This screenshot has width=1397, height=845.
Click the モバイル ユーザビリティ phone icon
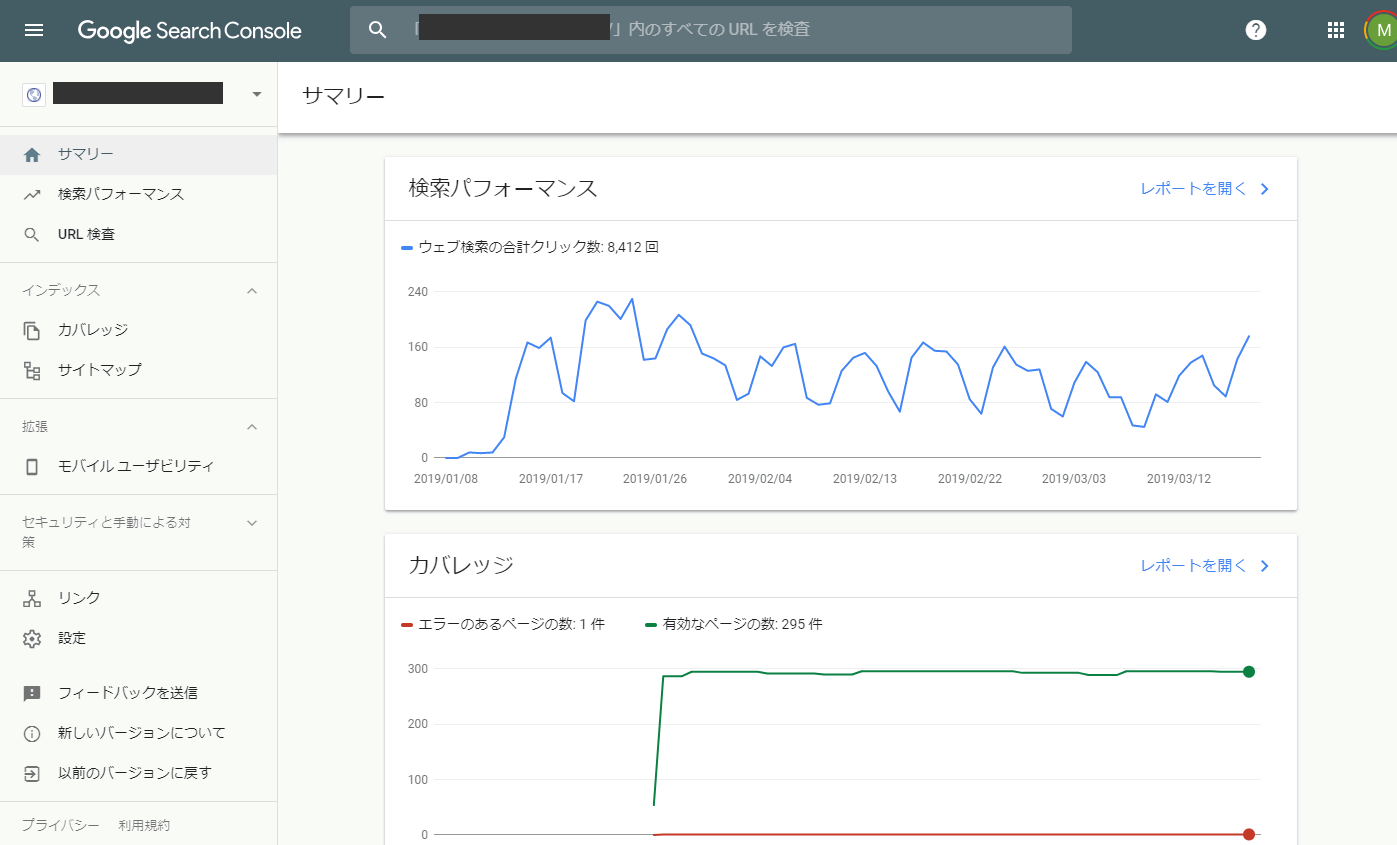pyautogui.click(x=32, y=466)
